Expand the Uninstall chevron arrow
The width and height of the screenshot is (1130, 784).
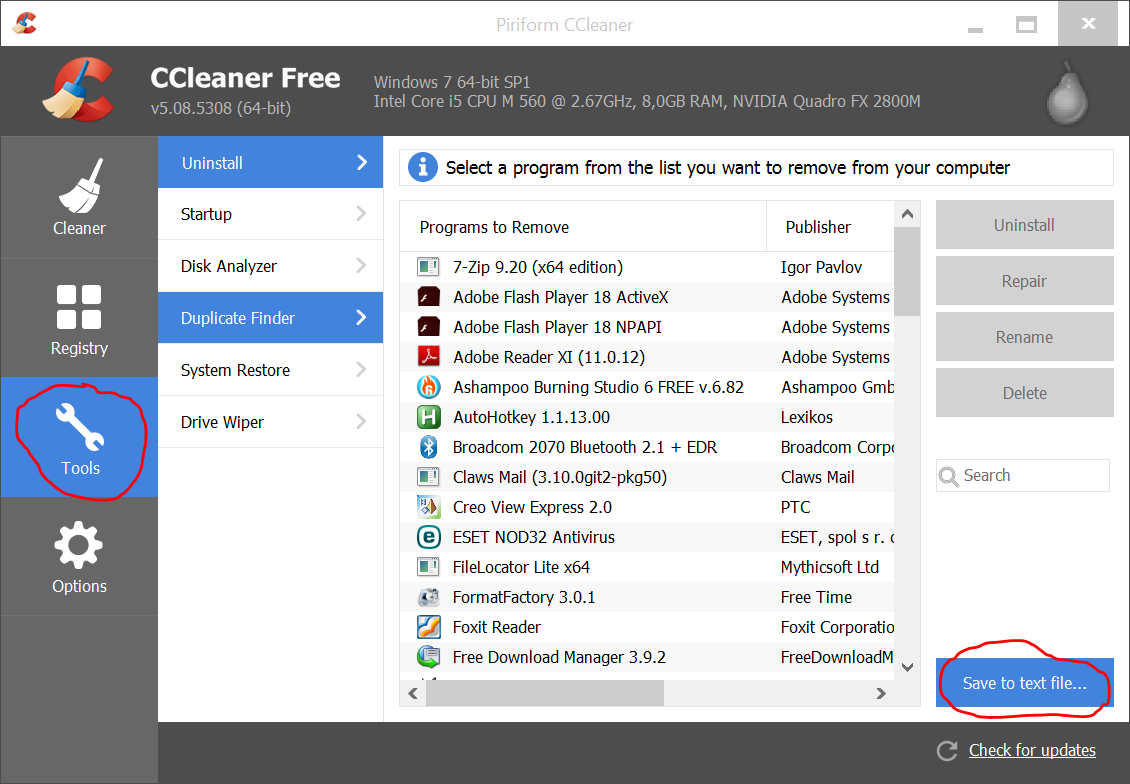(362, 162)
